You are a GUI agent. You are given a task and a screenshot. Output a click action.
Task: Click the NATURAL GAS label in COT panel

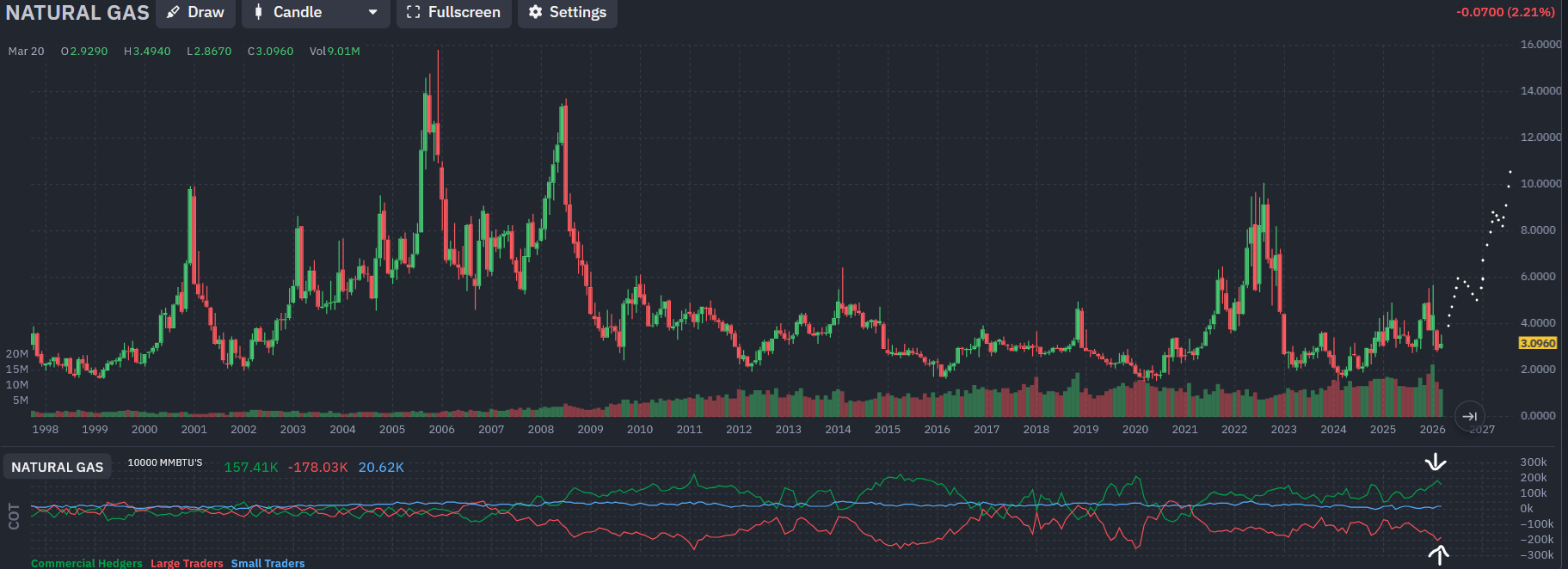[57, 467]
